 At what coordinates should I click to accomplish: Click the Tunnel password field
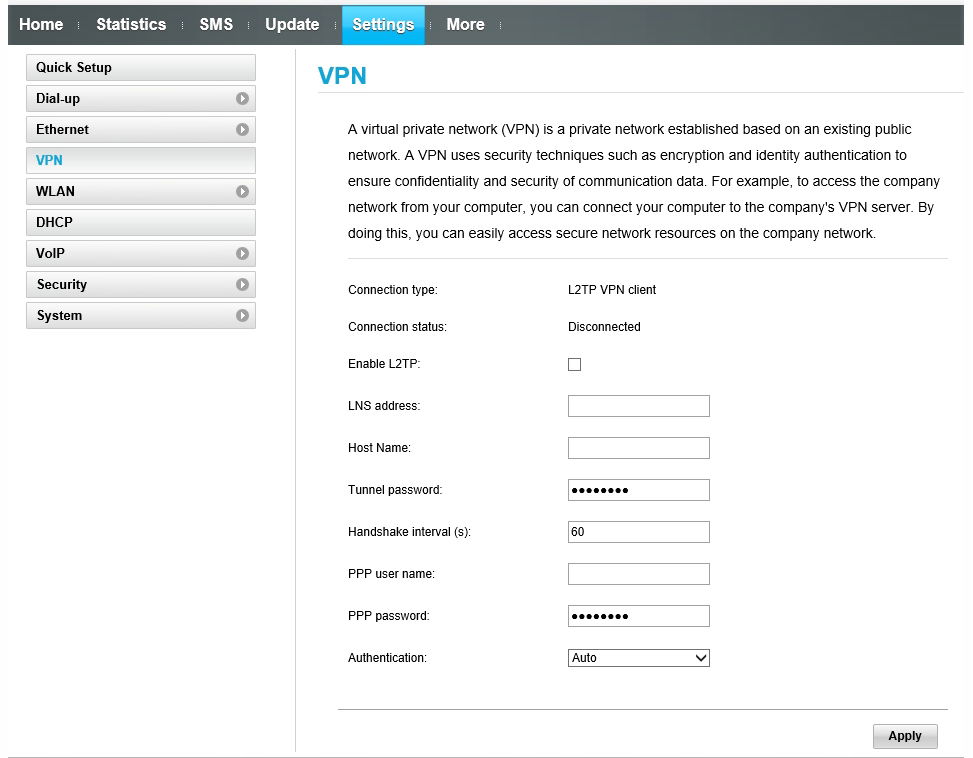coord(639,490)
